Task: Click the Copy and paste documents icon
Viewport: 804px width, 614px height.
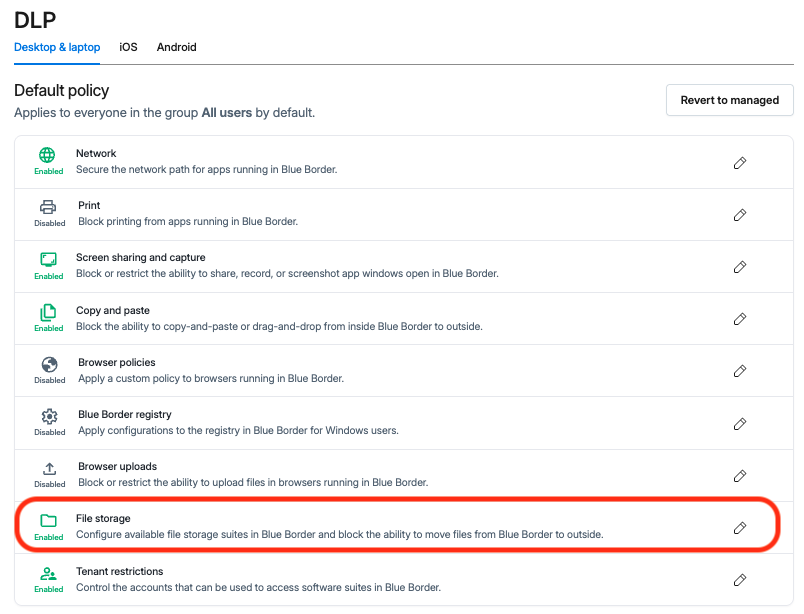Action: (x=48, y=312)
